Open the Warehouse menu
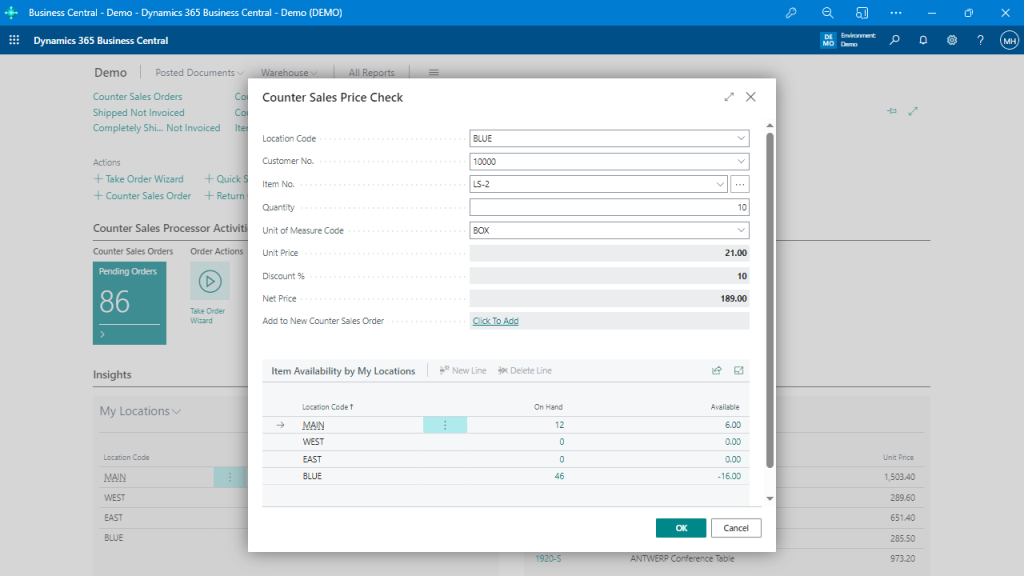This screenshot has width=1024, height=576. 288,72
